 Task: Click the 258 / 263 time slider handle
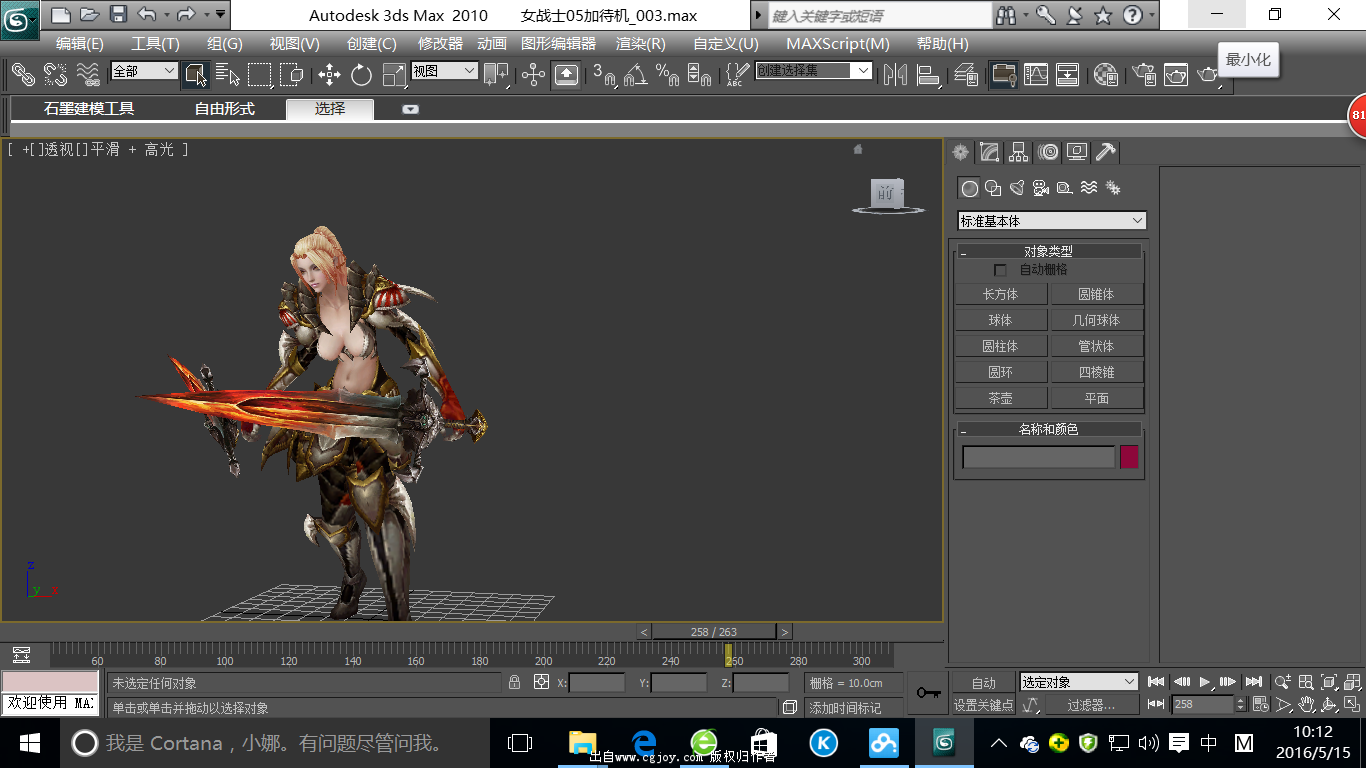tap(714, 632)
